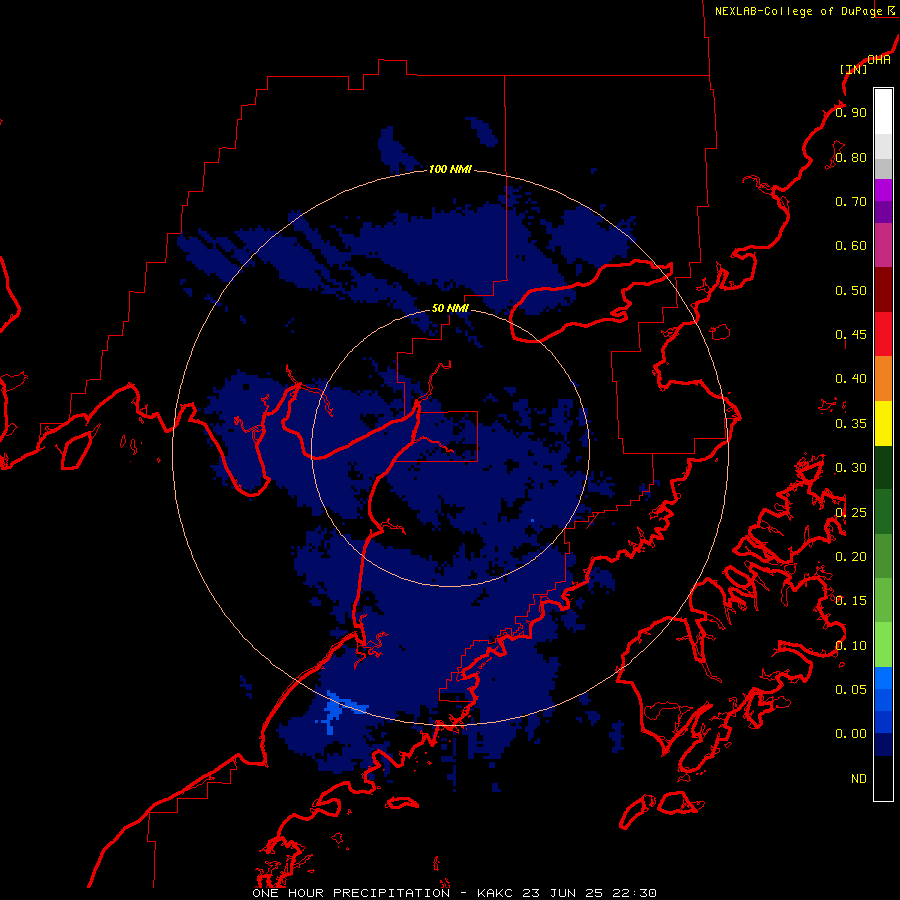Click the ND legend label

click(x=859, y=779)
